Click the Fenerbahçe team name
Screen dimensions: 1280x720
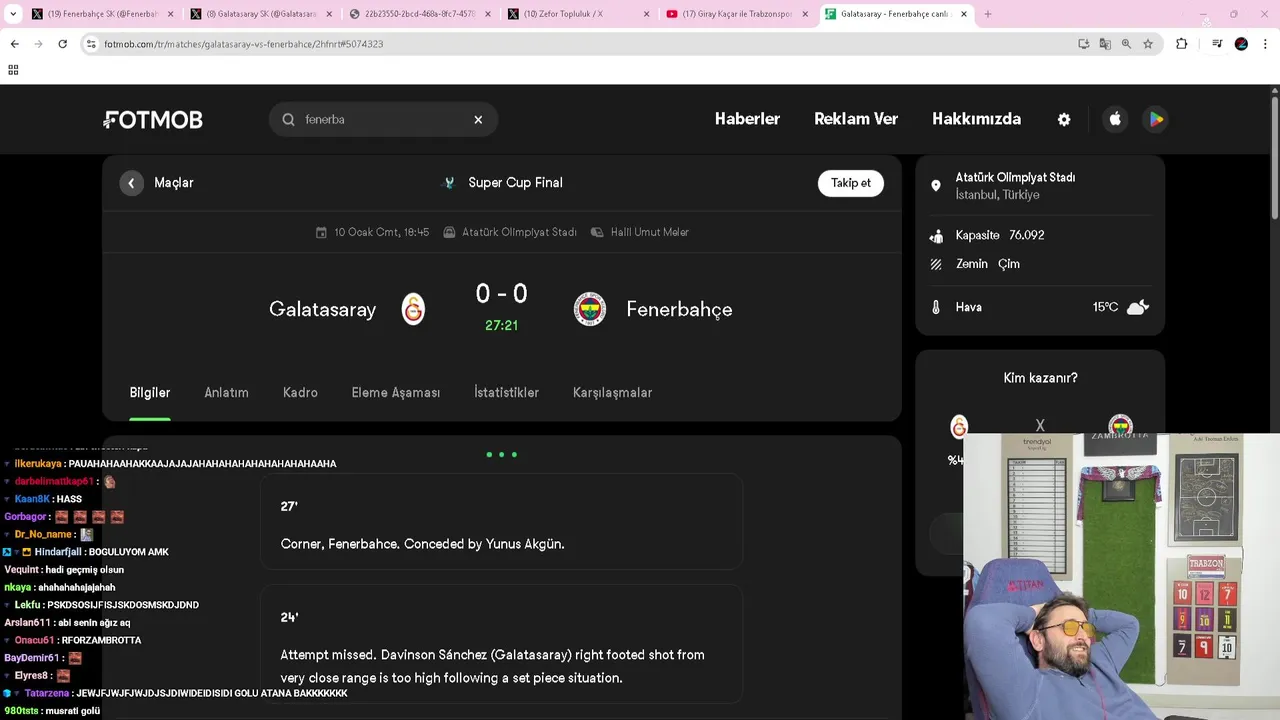coord(679,310)
